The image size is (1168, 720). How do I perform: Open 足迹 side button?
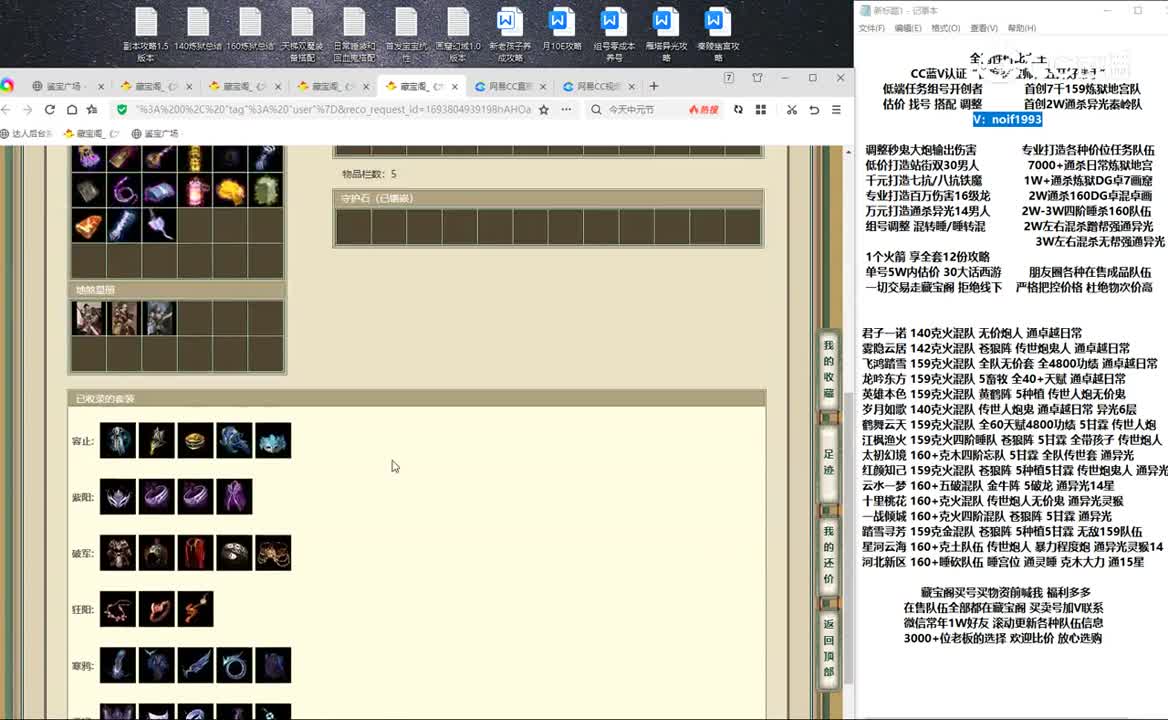point(828,462)
